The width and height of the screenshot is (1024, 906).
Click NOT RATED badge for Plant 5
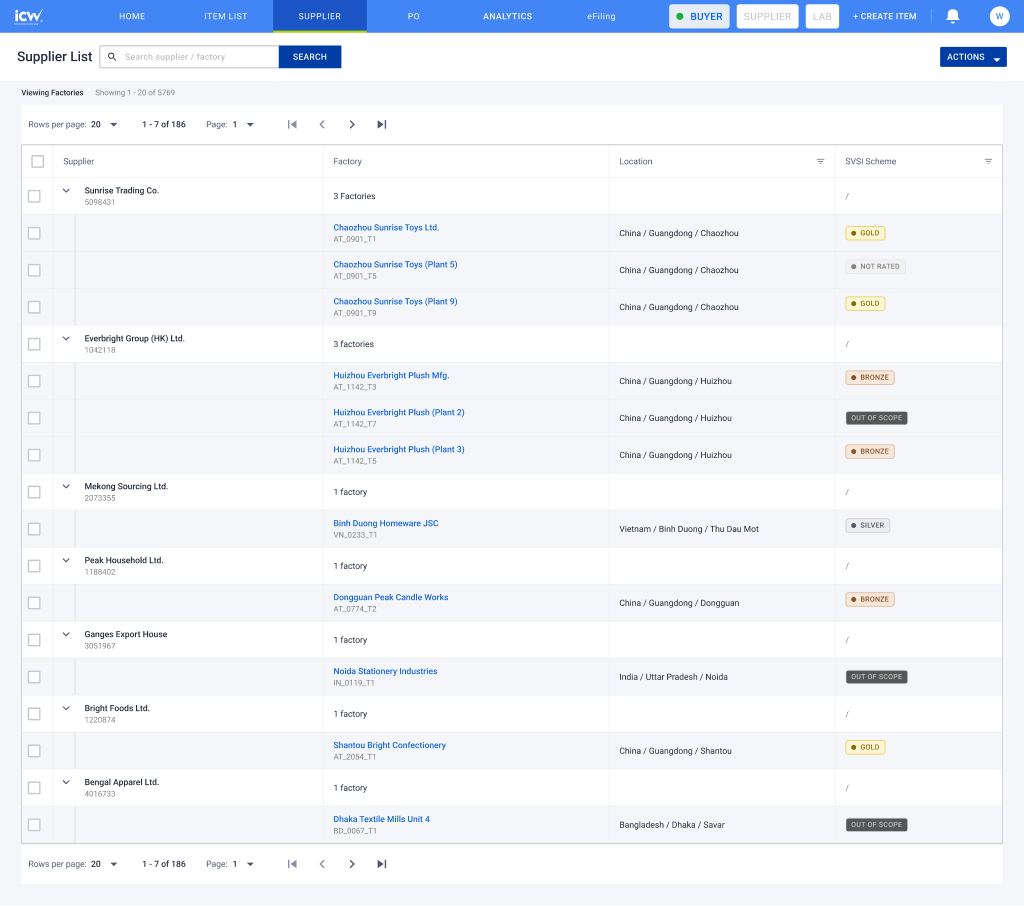[875, 267]
